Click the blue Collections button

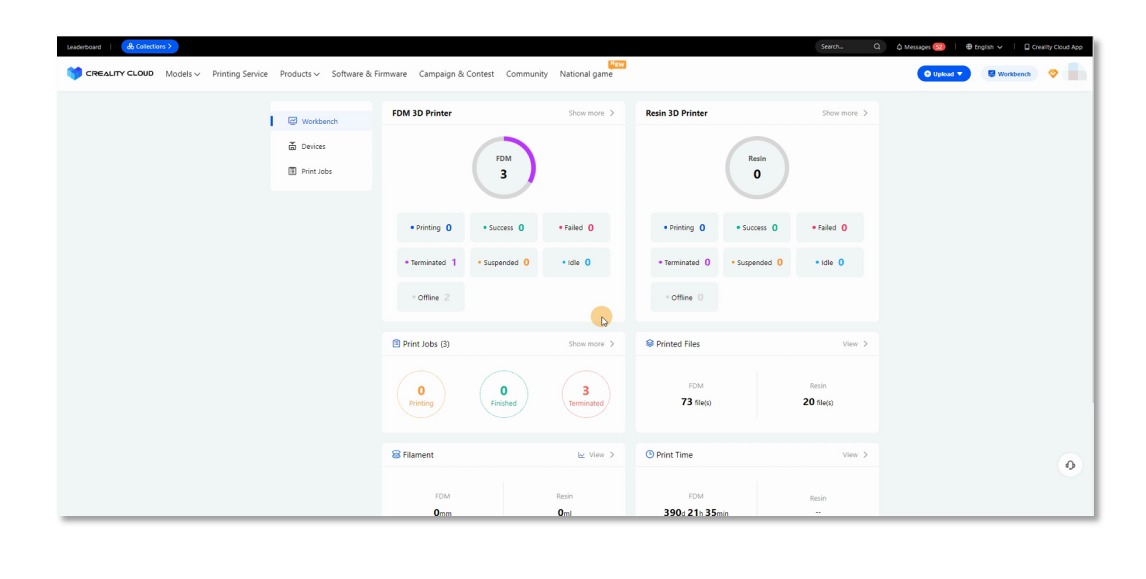coord(150,46)
